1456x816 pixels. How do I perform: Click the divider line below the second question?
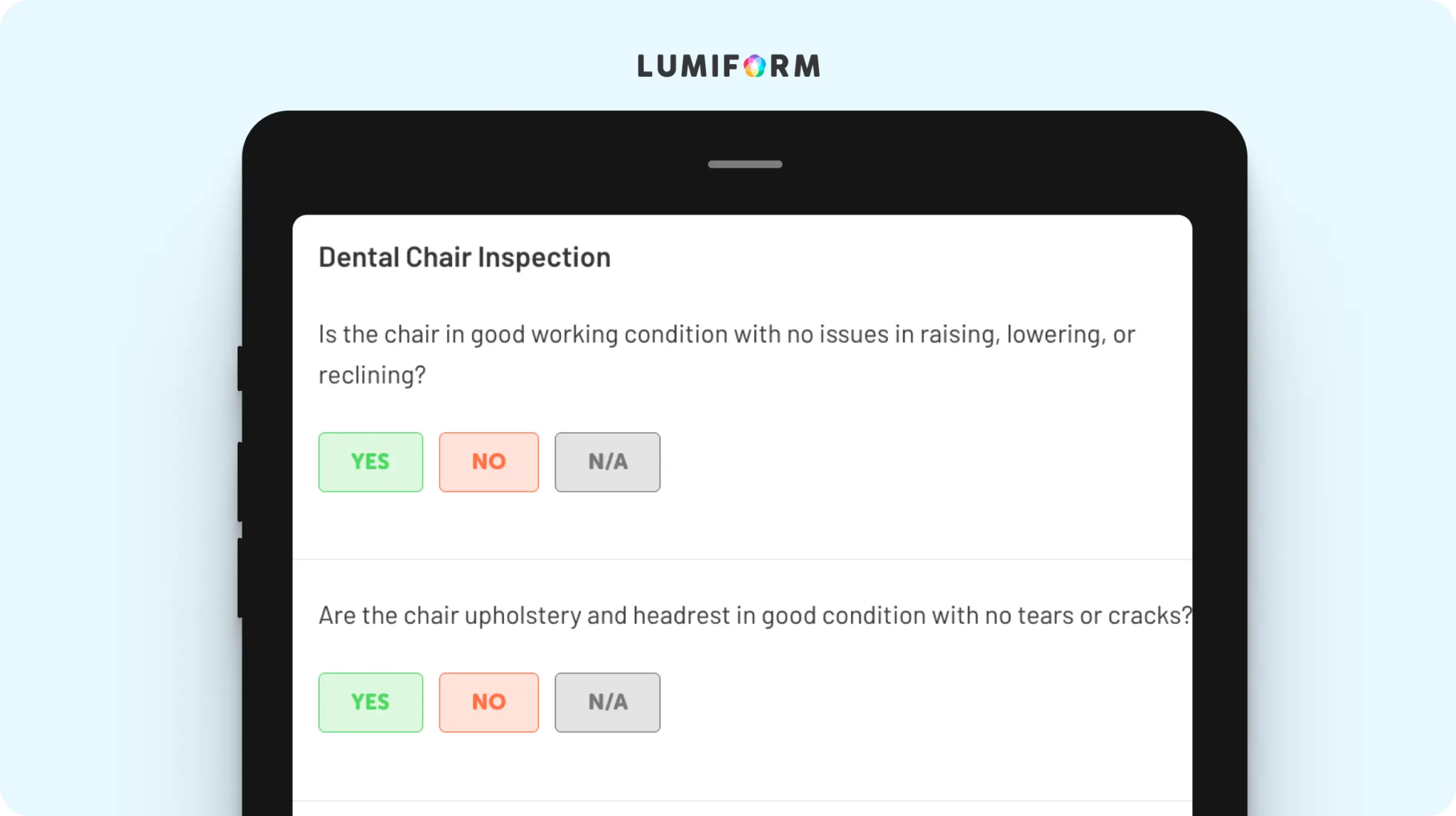point(742,801)
